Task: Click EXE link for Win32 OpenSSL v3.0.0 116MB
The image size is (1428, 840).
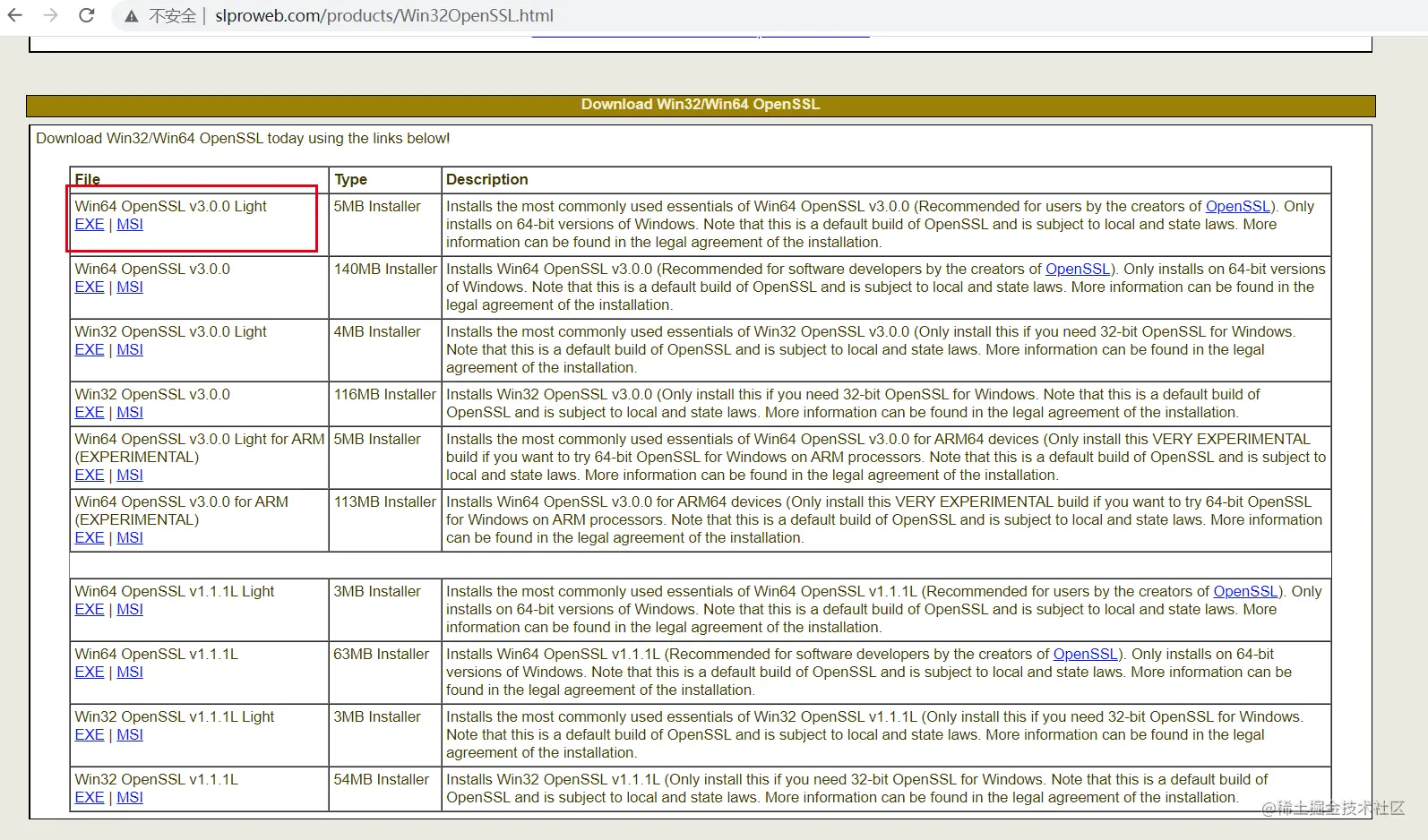Action: coord(90,412)
